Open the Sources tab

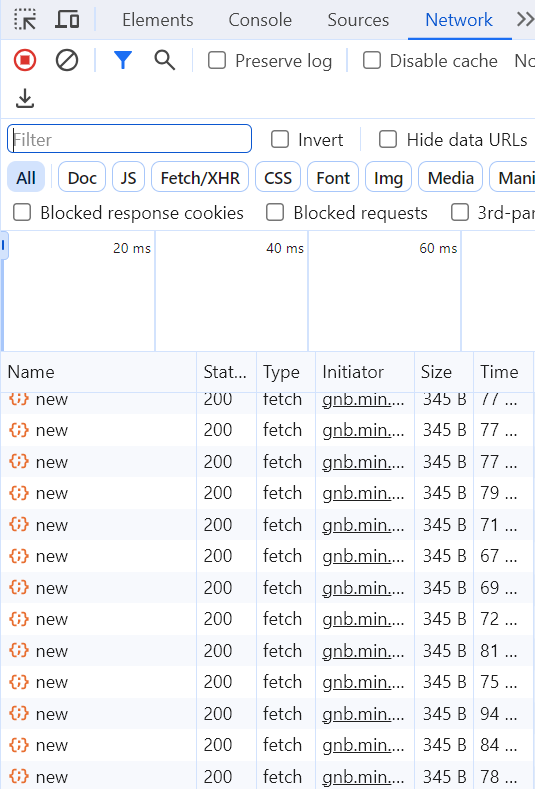point(358,20)
